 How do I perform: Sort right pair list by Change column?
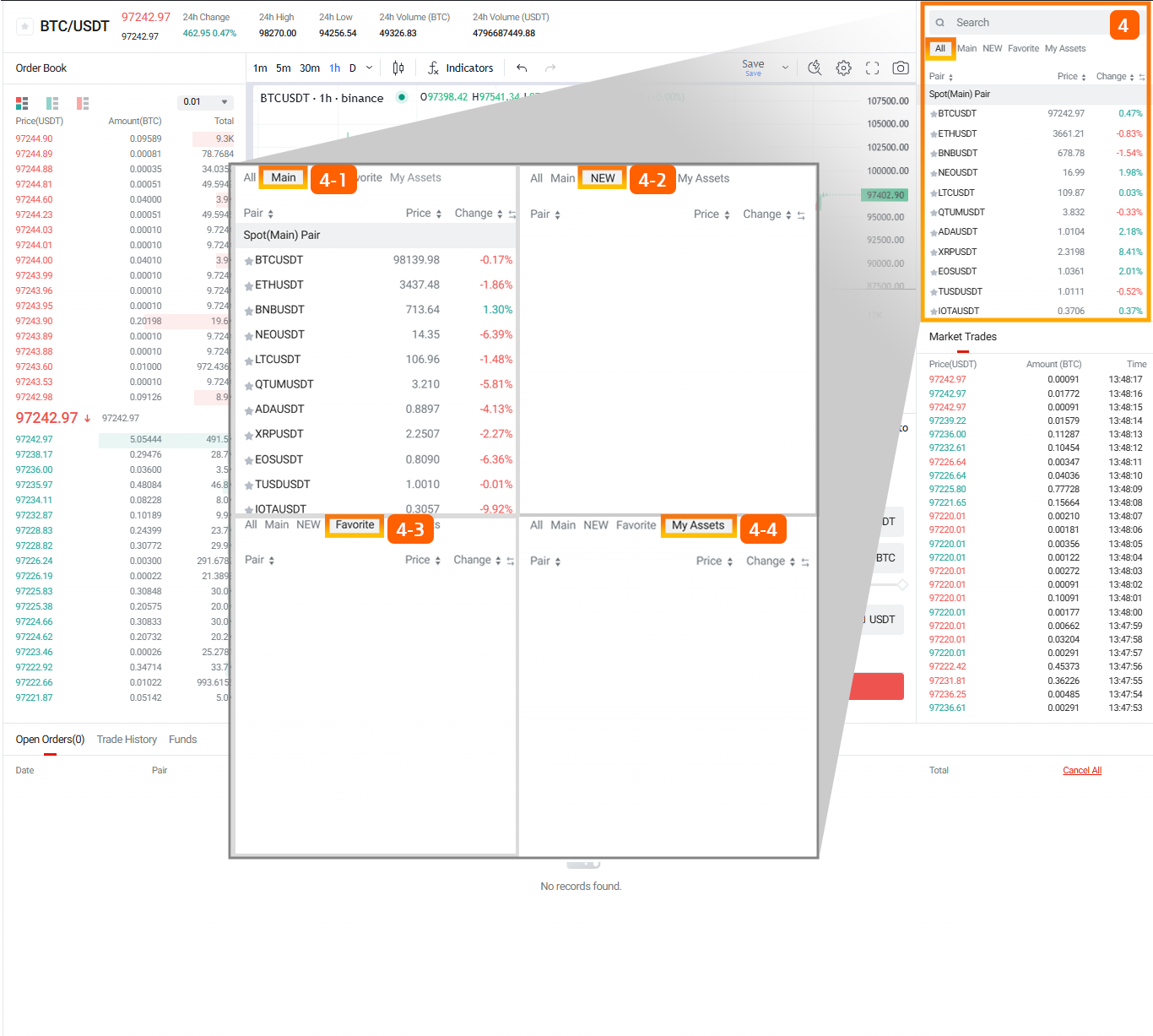(x=1115, y=76)
